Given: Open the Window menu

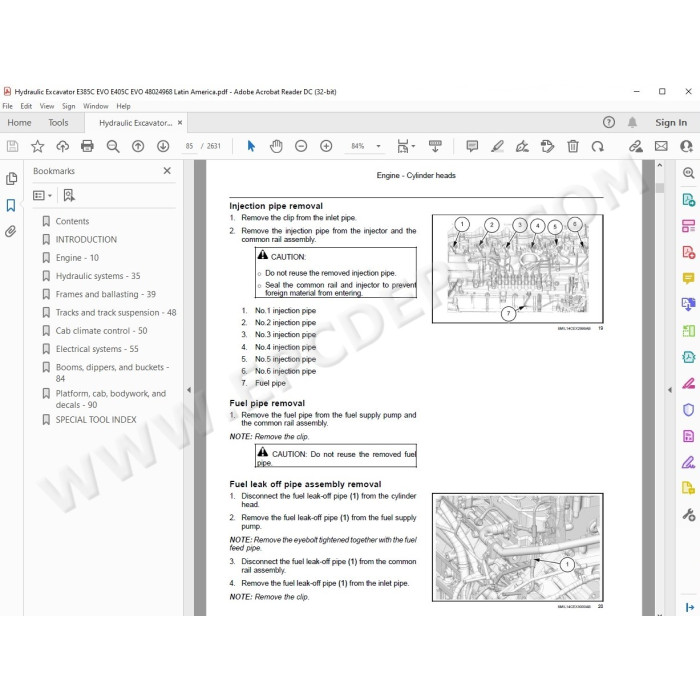Looking at the screenshot, I should click(x=96, y=106).
